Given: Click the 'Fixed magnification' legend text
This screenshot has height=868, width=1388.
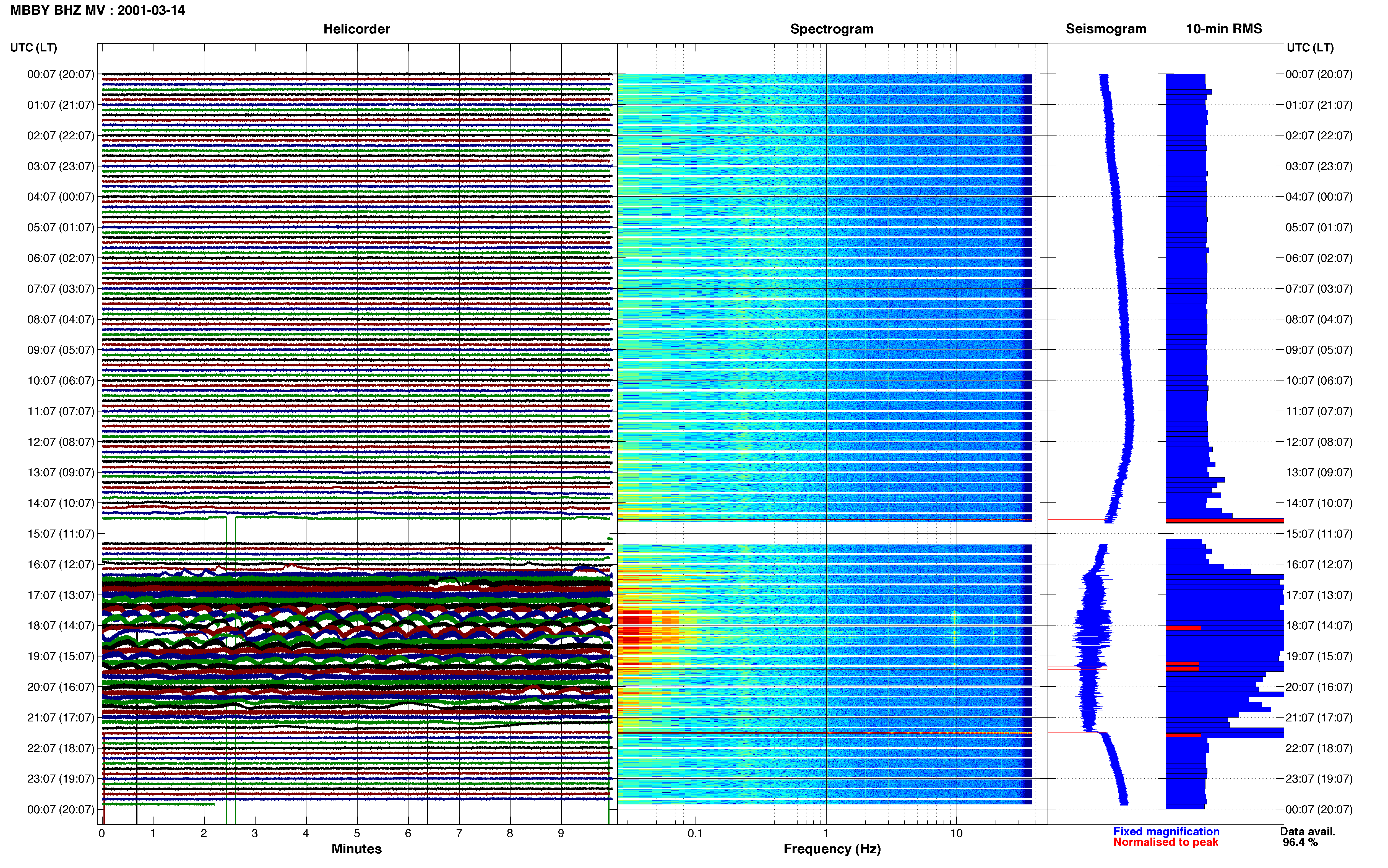Looking at the screenshot, I should (1166, 832).
